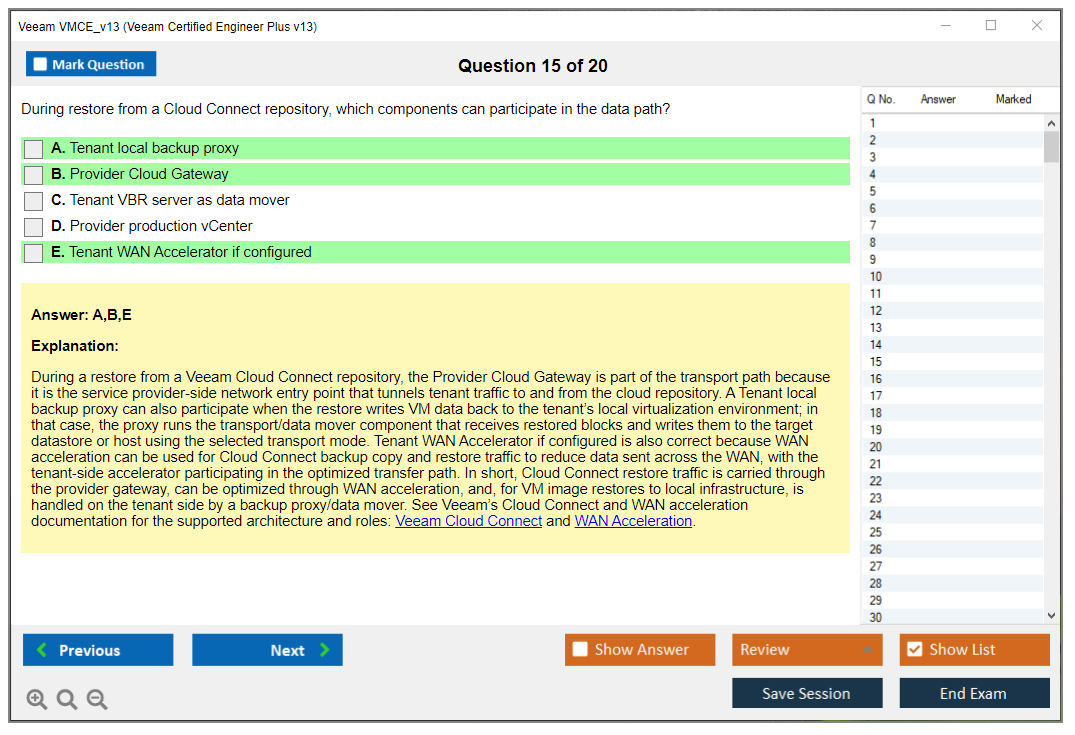Select question 20 in the list
This screenshot has width=1075, height=735.
coord(952,447)
